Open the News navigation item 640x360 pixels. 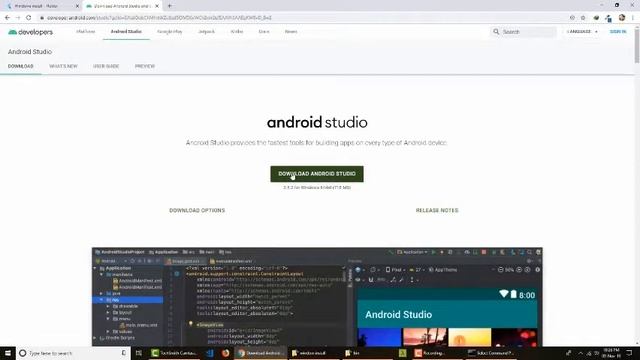coord(291,31)
